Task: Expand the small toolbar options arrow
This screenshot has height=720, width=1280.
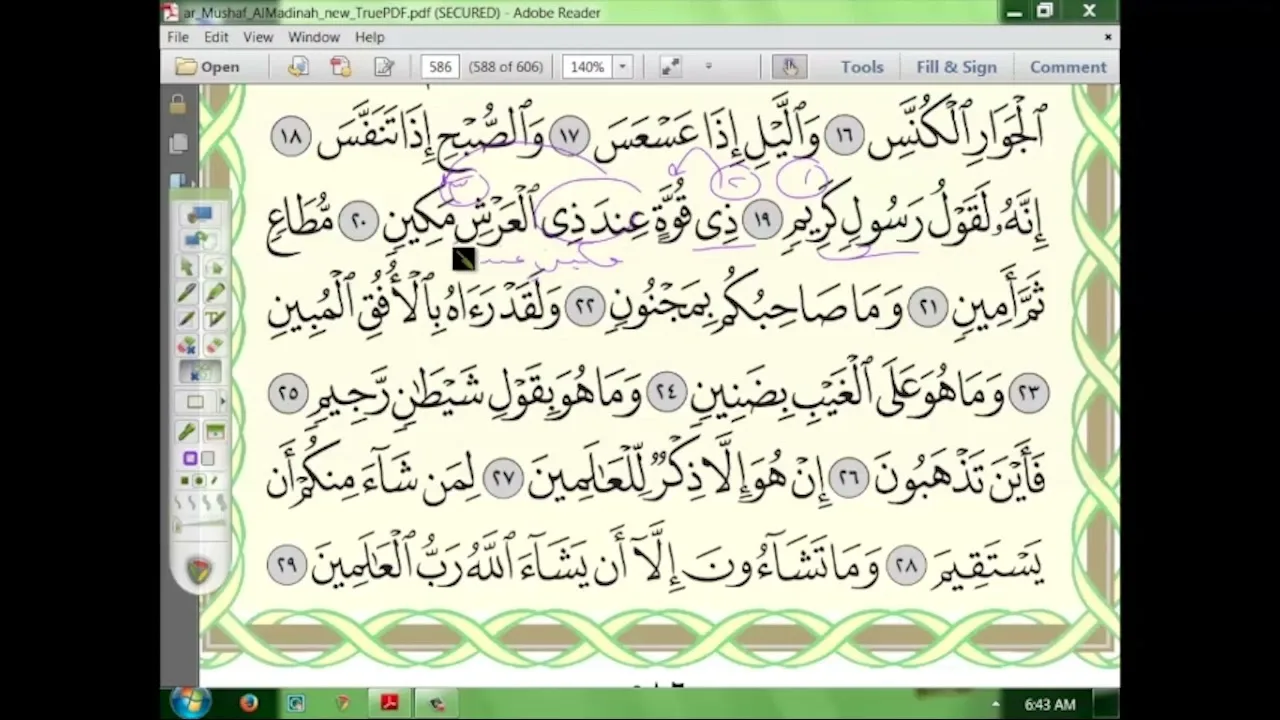Action: click(709, 67)
